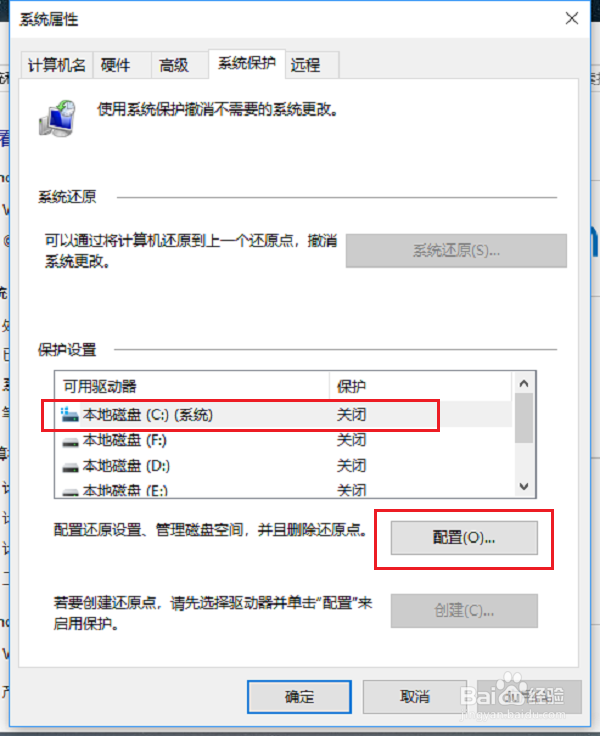This screenshot has width=600, height=736.
Task: Select the 系统保护 tab
Action: [x=246, y=63]
